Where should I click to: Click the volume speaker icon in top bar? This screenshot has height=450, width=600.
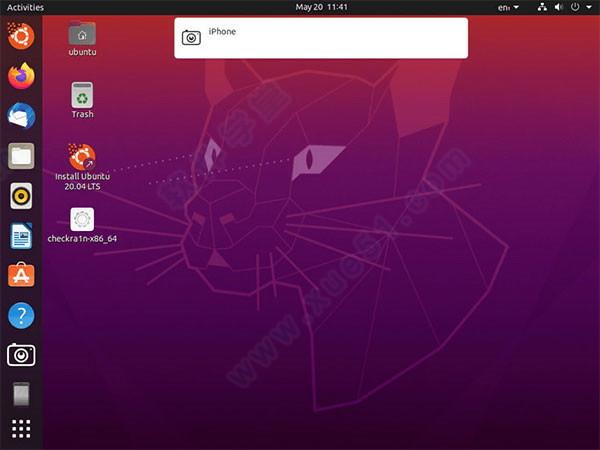559,7
